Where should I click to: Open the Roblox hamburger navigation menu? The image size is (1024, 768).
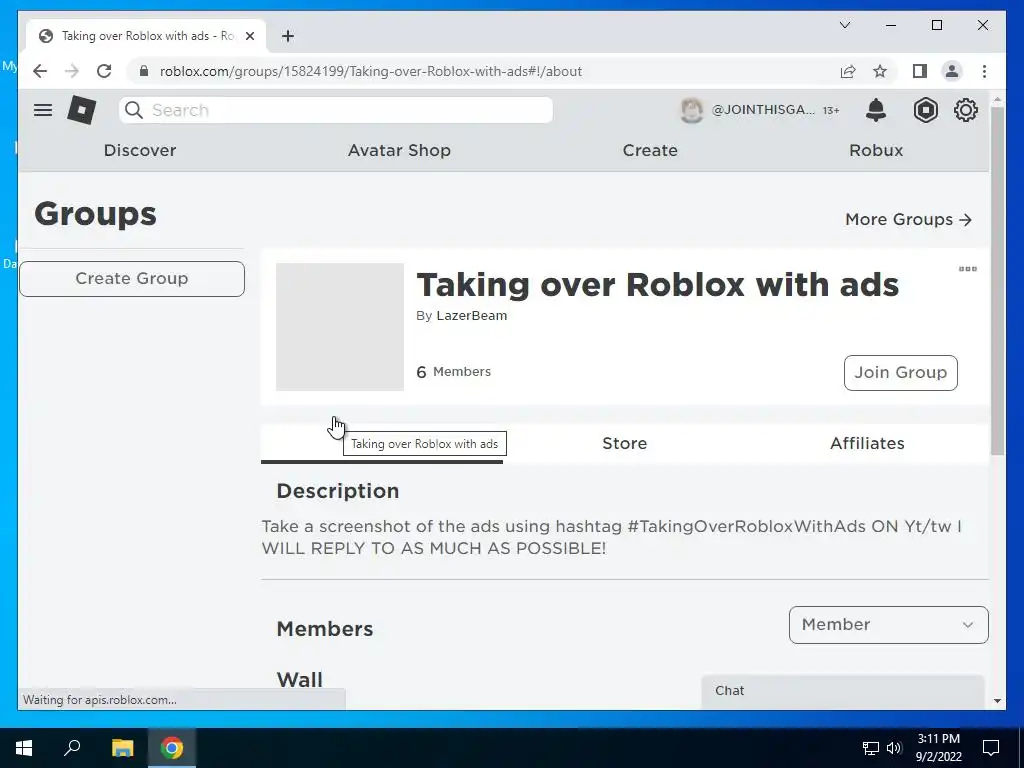point(43,110)
